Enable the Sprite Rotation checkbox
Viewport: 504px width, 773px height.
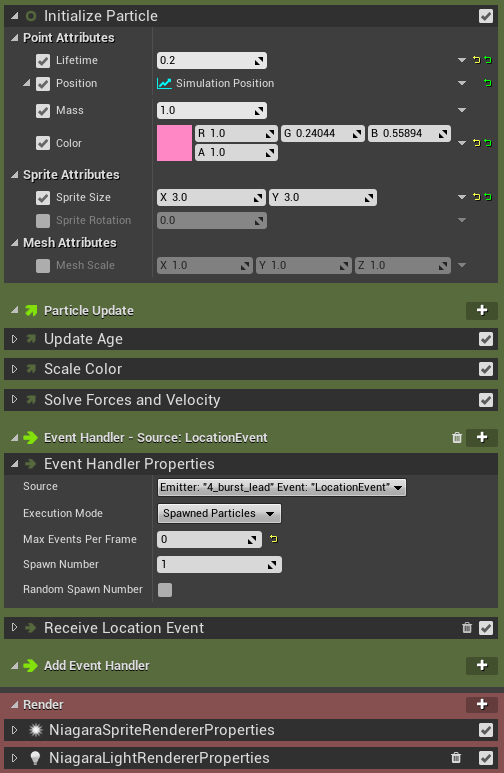pos(43,220)
